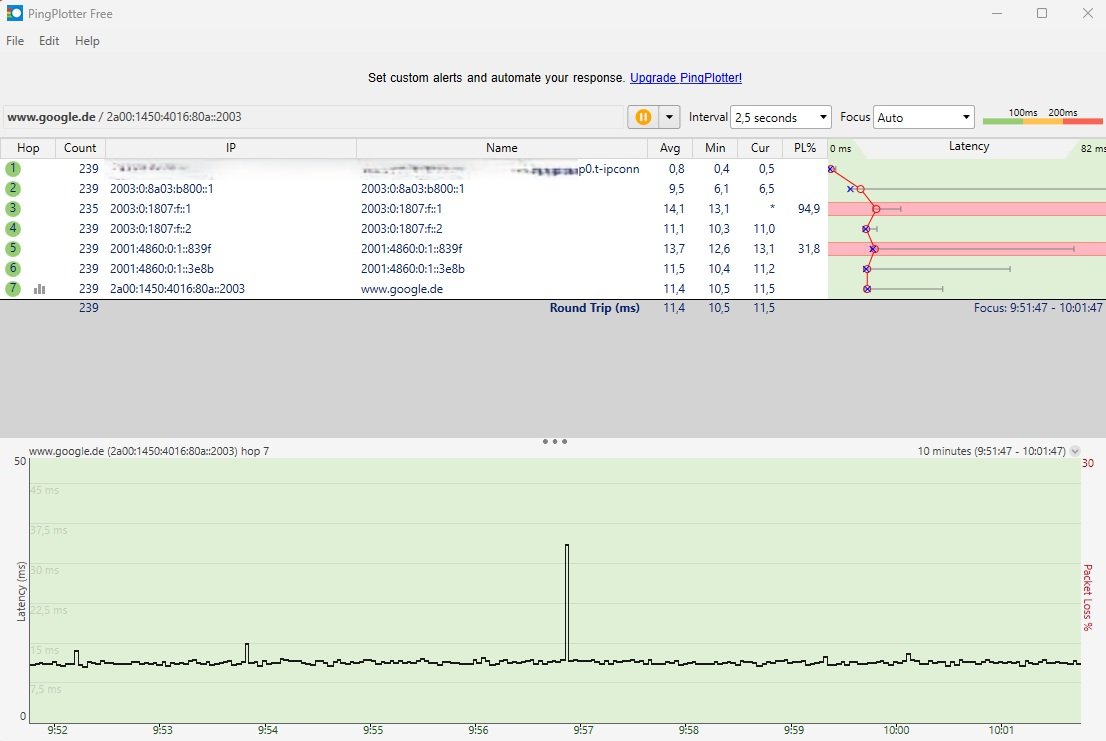Select hop 6 green circle icon
The image size is (1106, 741).
pos(13,269)
